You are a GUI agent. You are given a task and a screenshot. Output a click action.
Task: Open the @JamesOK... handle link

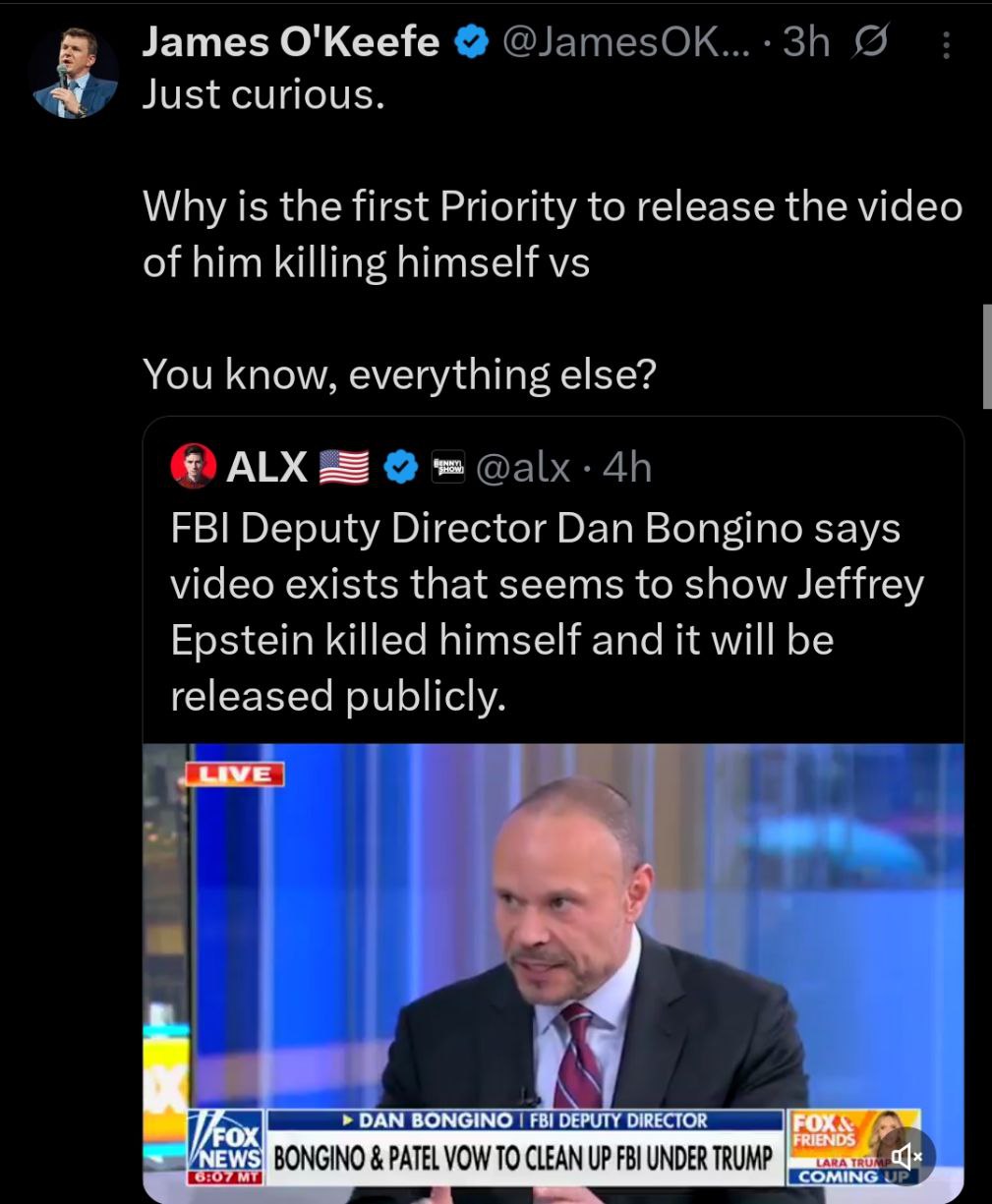pyautogui.click(x=624, y=43)
